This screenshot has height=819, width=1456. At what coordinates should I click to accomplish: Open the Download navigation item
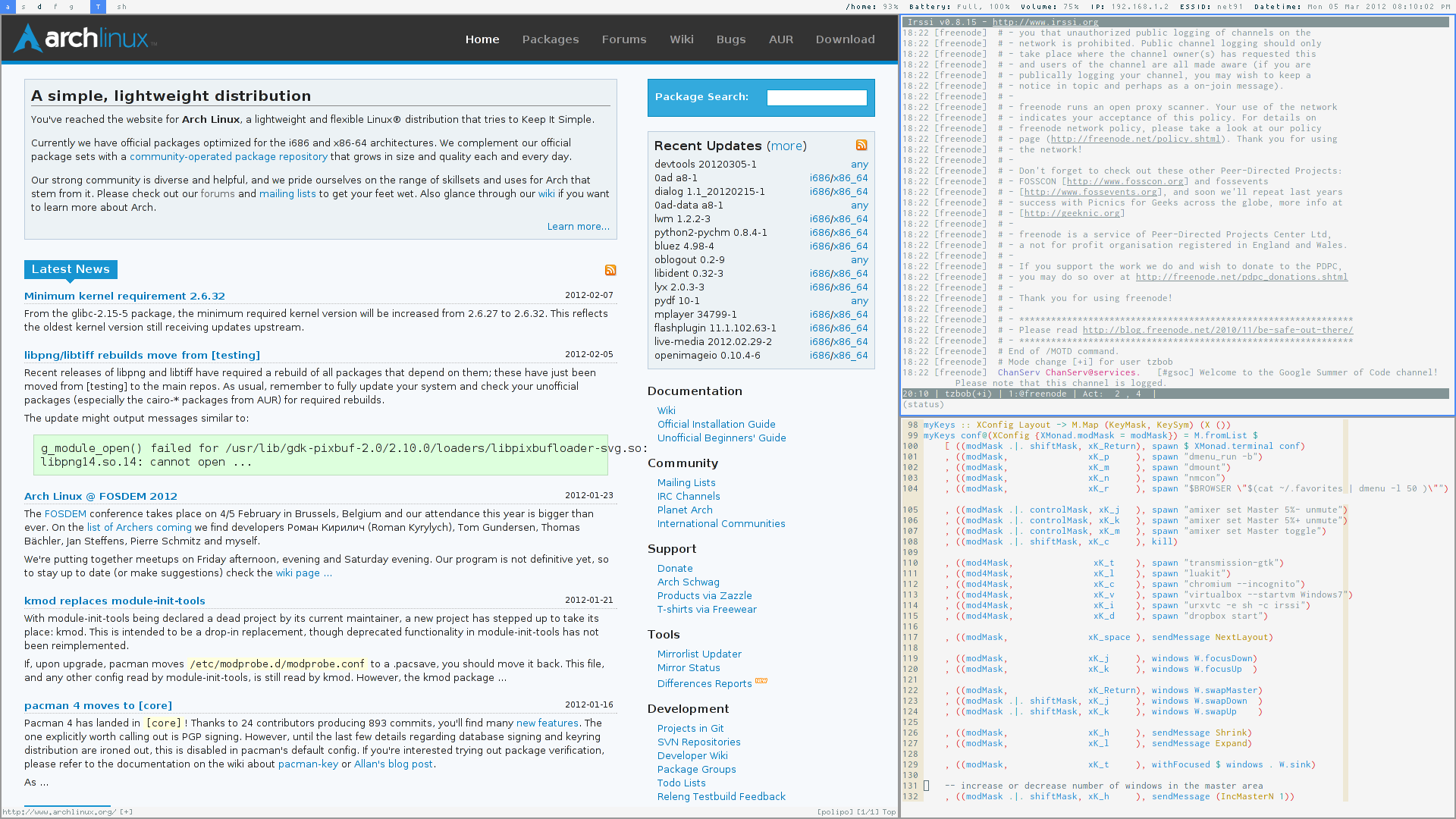click(846, 39)
